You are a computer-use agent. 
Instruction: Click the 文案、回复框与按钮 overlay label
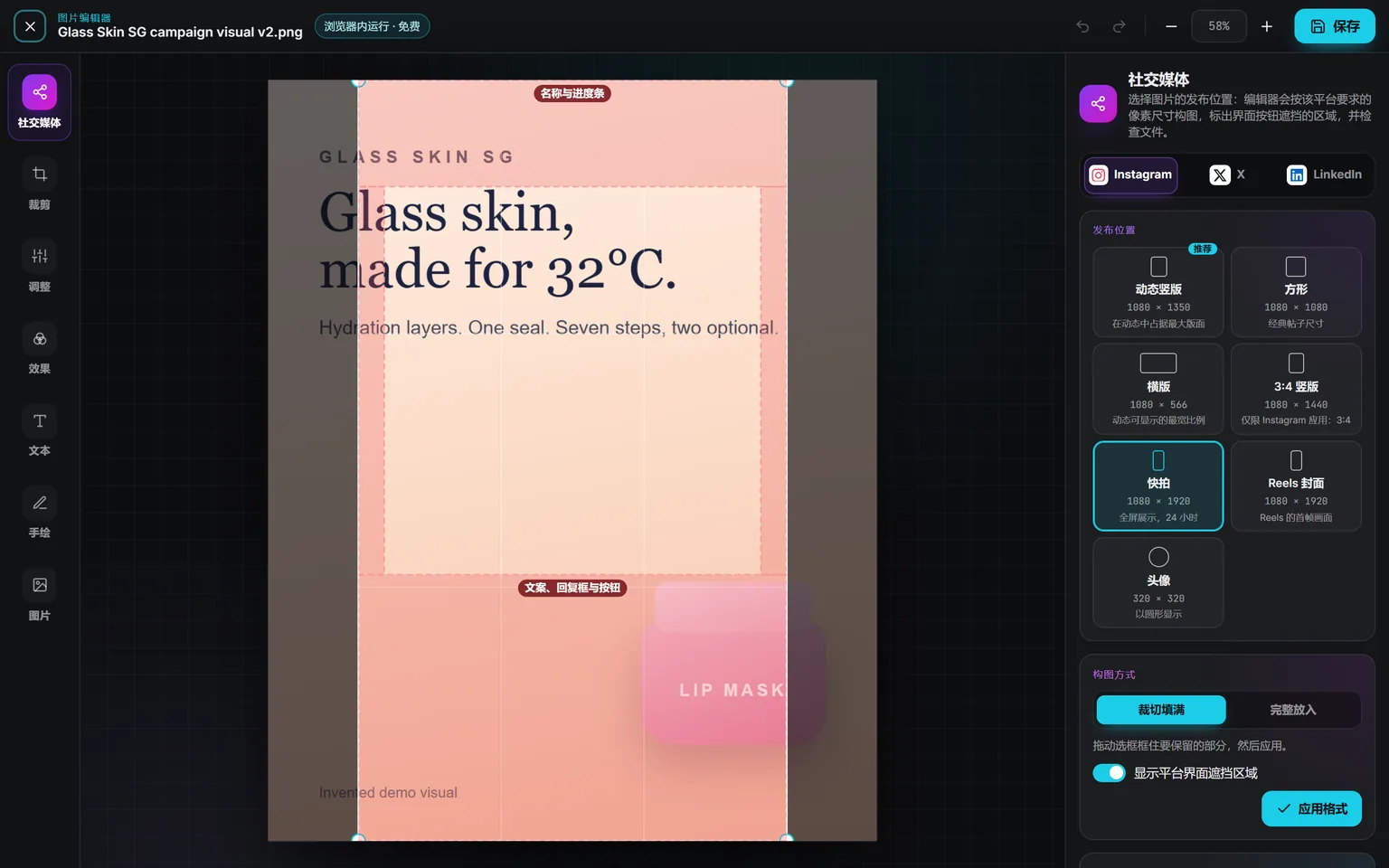coord(572,588)
